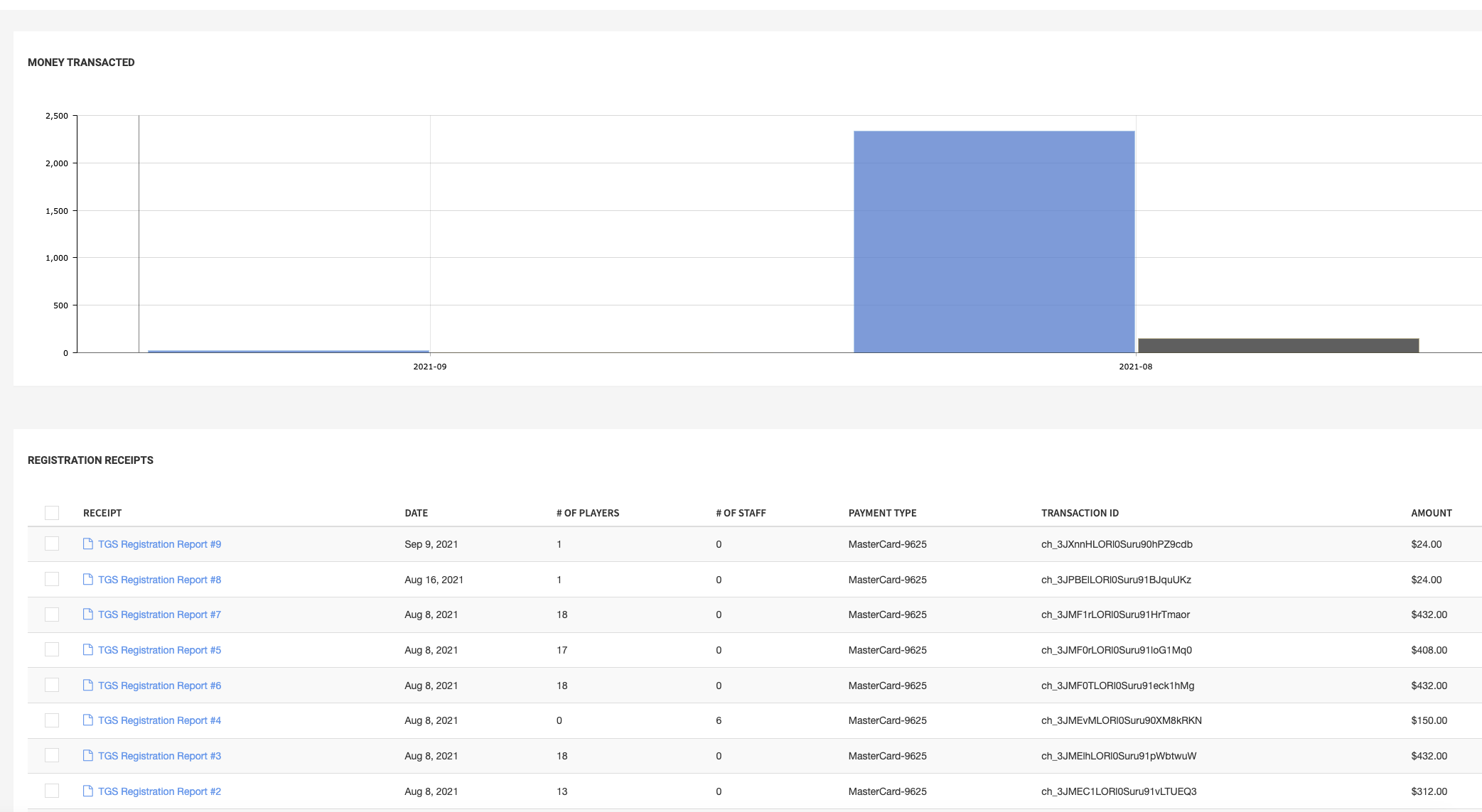The image size is (1482, 812).
Task: Click the AMOUNT column header
Action: [x=1431, y=513]
